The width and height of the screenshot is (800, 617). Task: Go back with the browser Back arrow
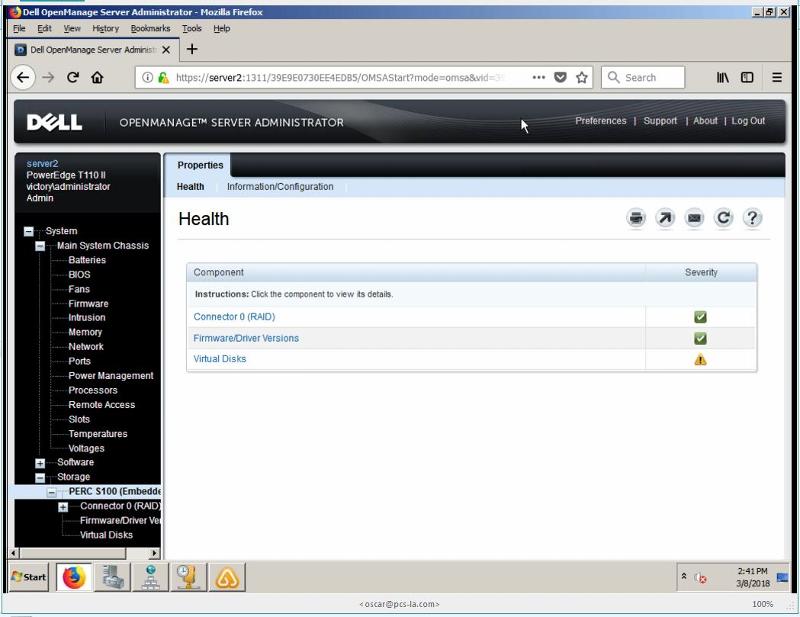(23, 78)
